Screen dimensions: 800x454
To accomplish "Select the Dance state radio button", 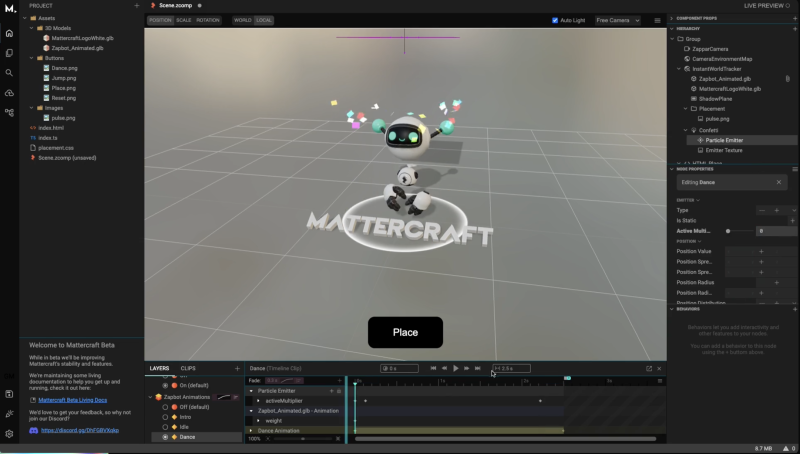I will [x=165, y=437].
